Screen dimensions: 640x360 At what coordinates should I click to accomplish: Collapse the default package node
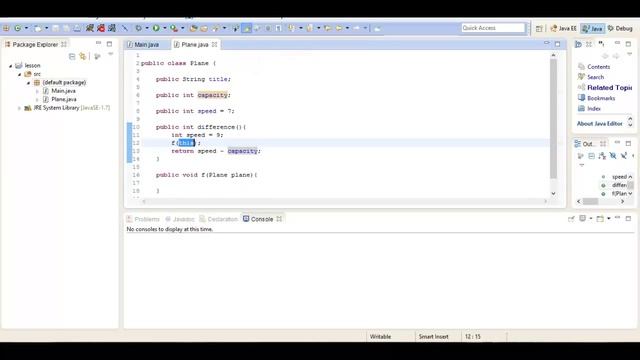tap(28, 83)
